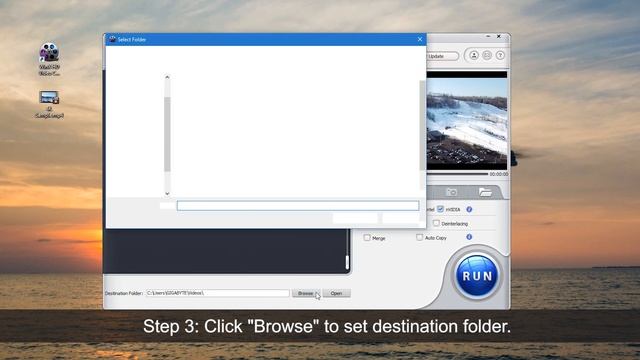Click the folder name field in Select Folder dialog
The image size is (640, 360).
[298, 205]
